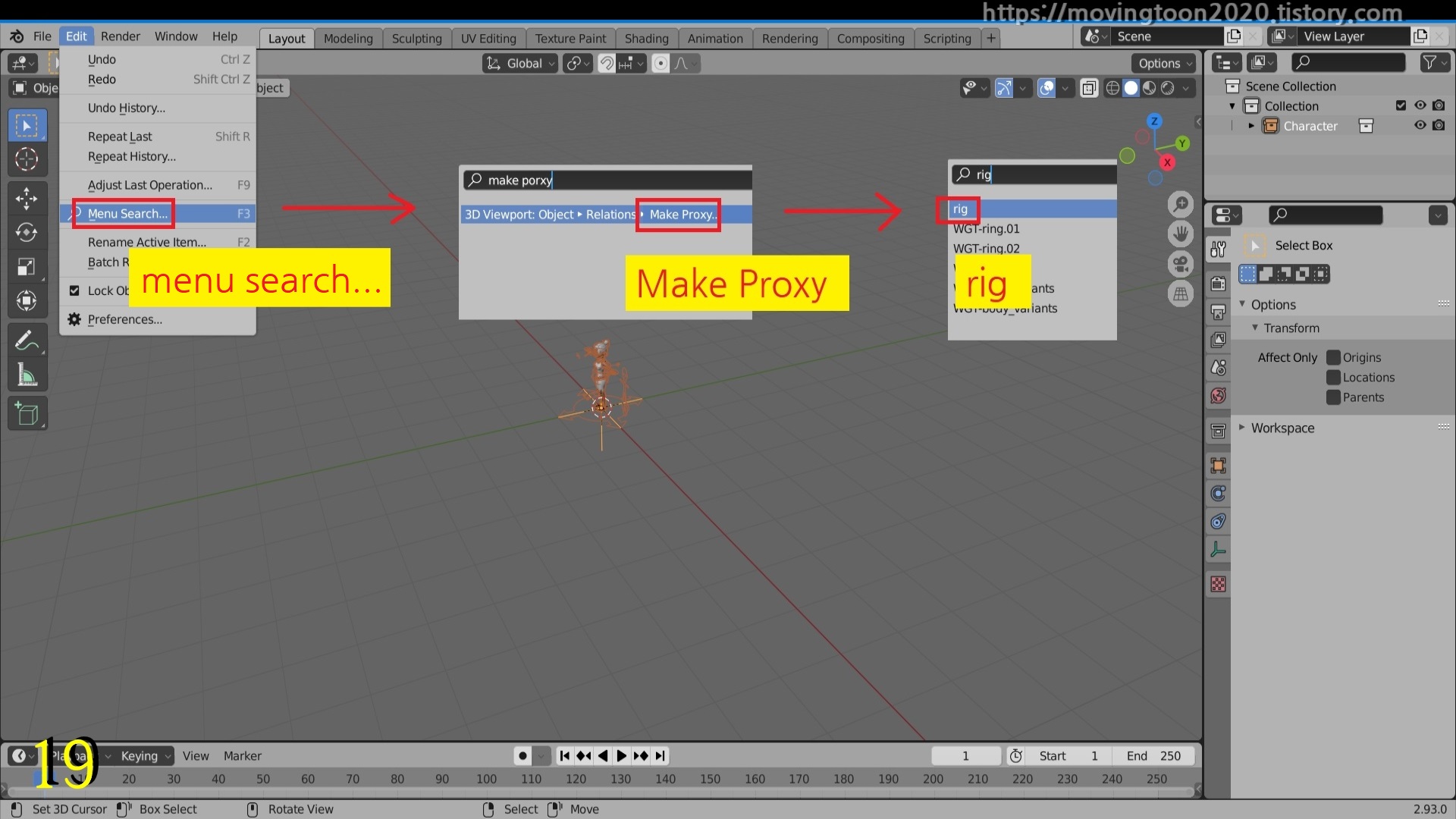1456x819 pixels.
Task: Switch to the Modeling workspace tab
Action: point(348,39)
